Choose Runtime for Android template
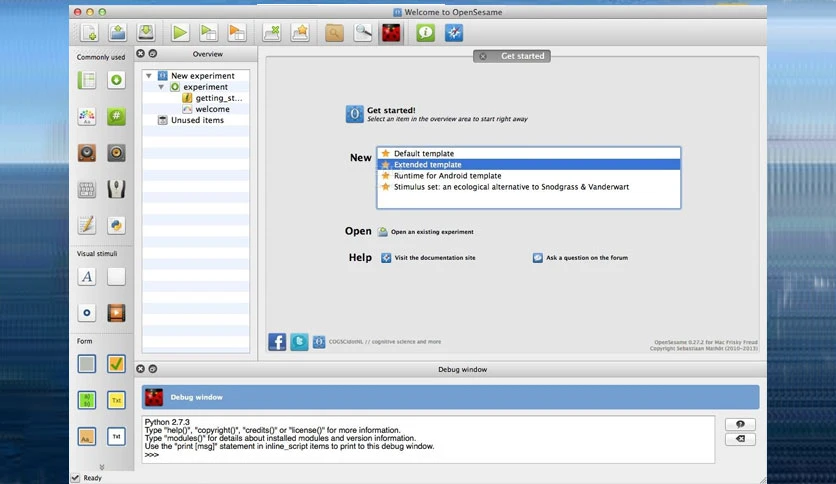The image size is (836, 484). tap(528, 176)
